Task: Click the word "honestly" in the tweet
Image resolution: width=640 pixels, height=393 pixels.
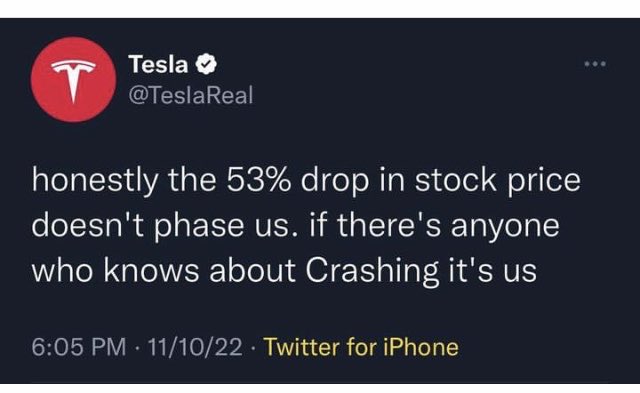Action: click(x=95, y=181)
